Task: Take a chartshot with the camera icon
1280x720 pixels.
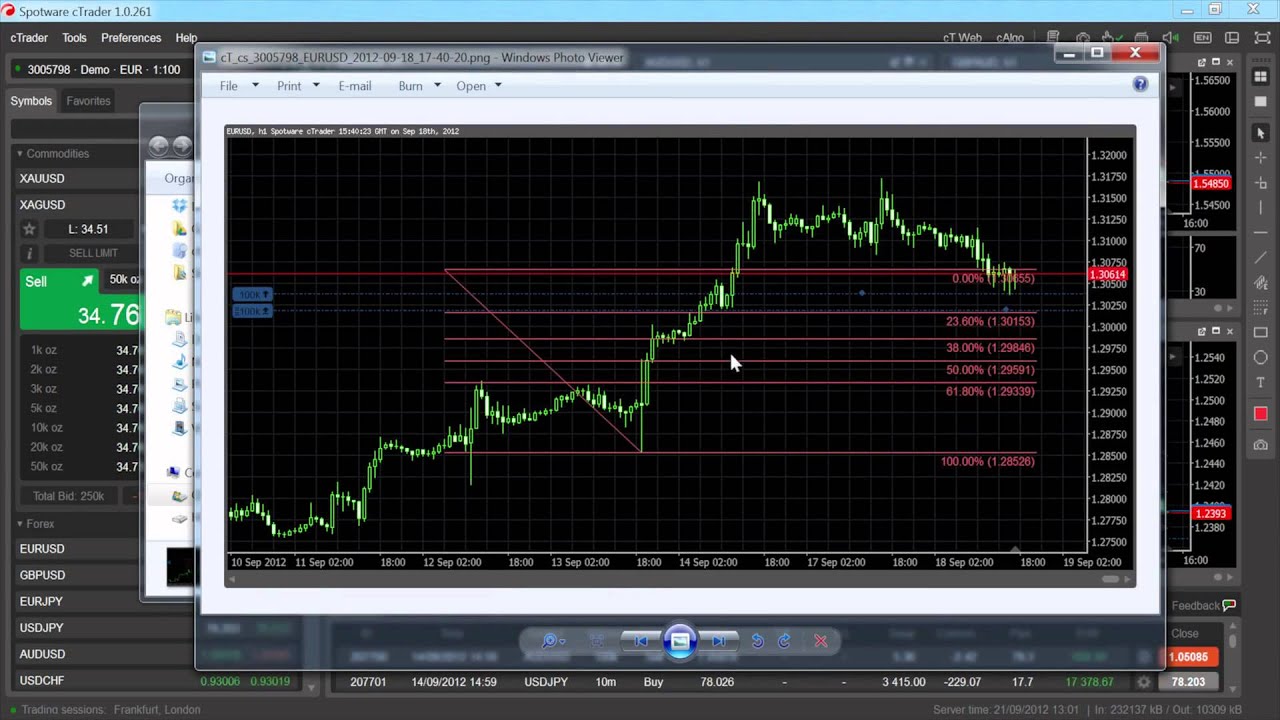Action: tap(1260, 444)
